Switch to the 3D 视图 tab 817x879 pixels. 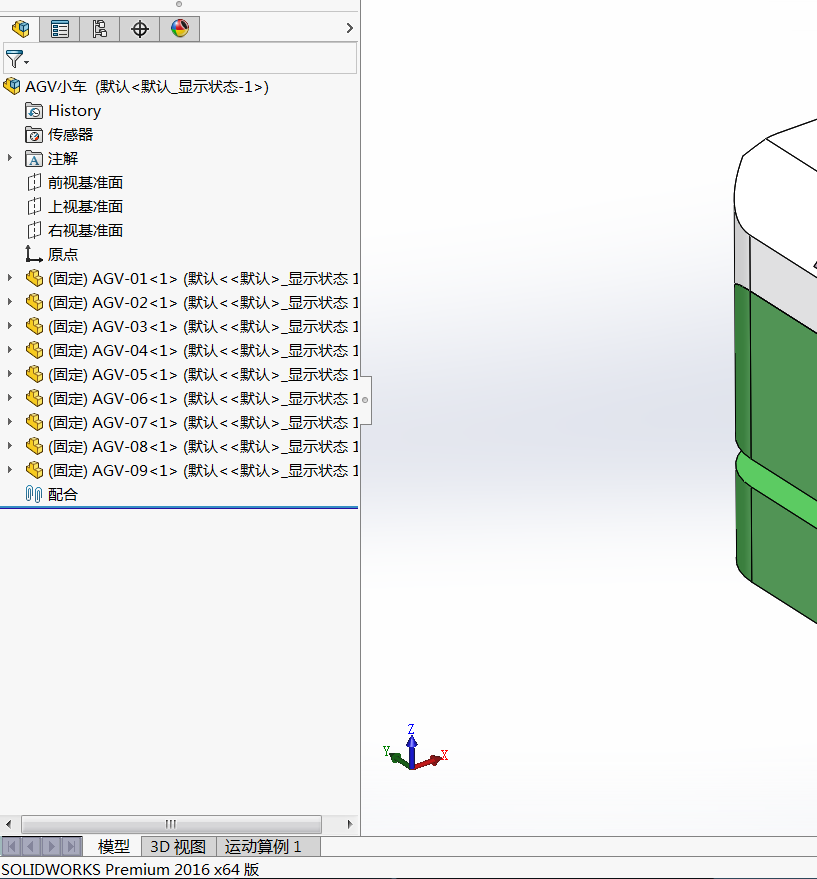pyautogui.click(x=177, y=847)
